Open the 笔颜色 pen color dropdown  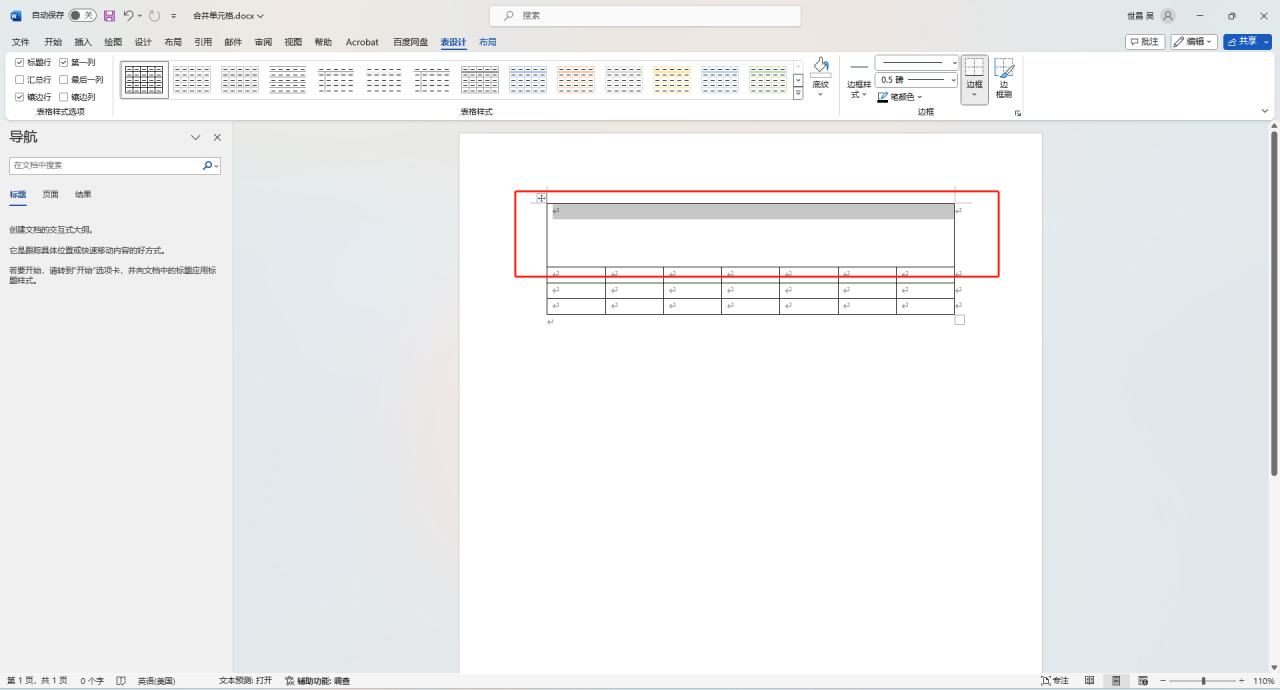900,97
